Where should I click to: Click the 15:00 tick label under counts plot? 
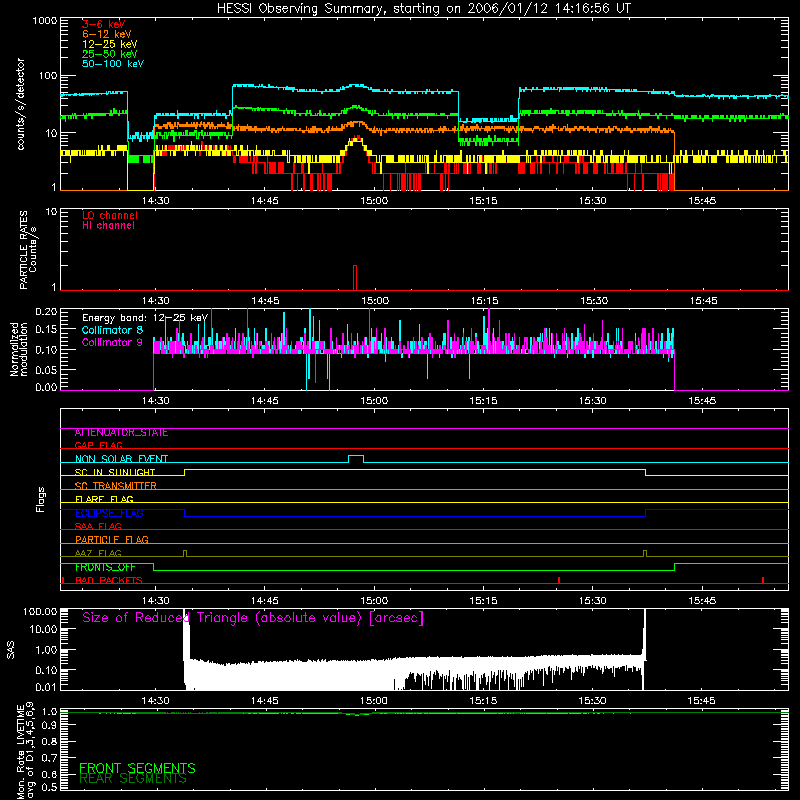click(374, 201)
